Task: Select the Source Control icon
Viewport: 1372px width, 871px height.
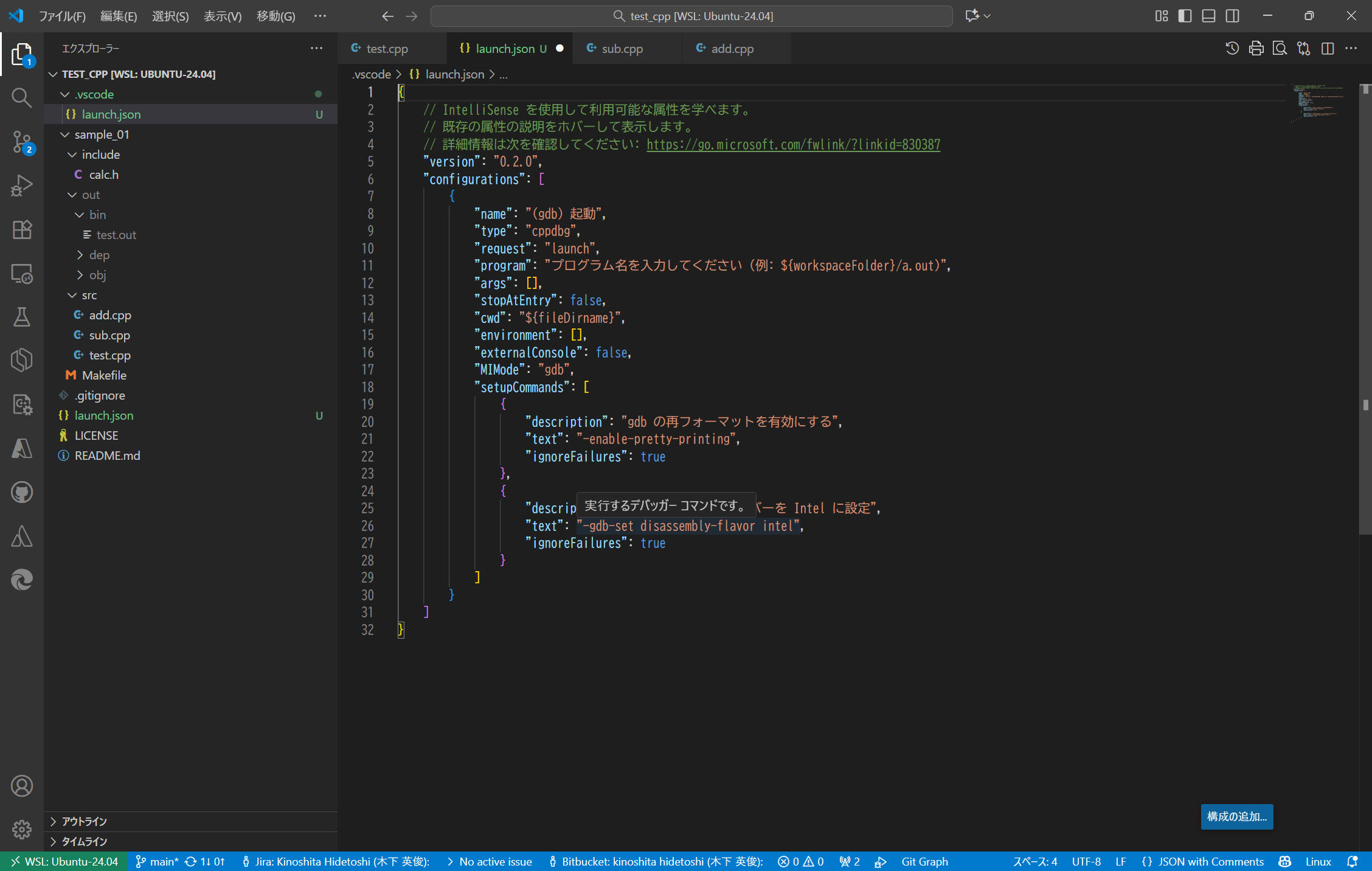Action: [x=22, y=141]
